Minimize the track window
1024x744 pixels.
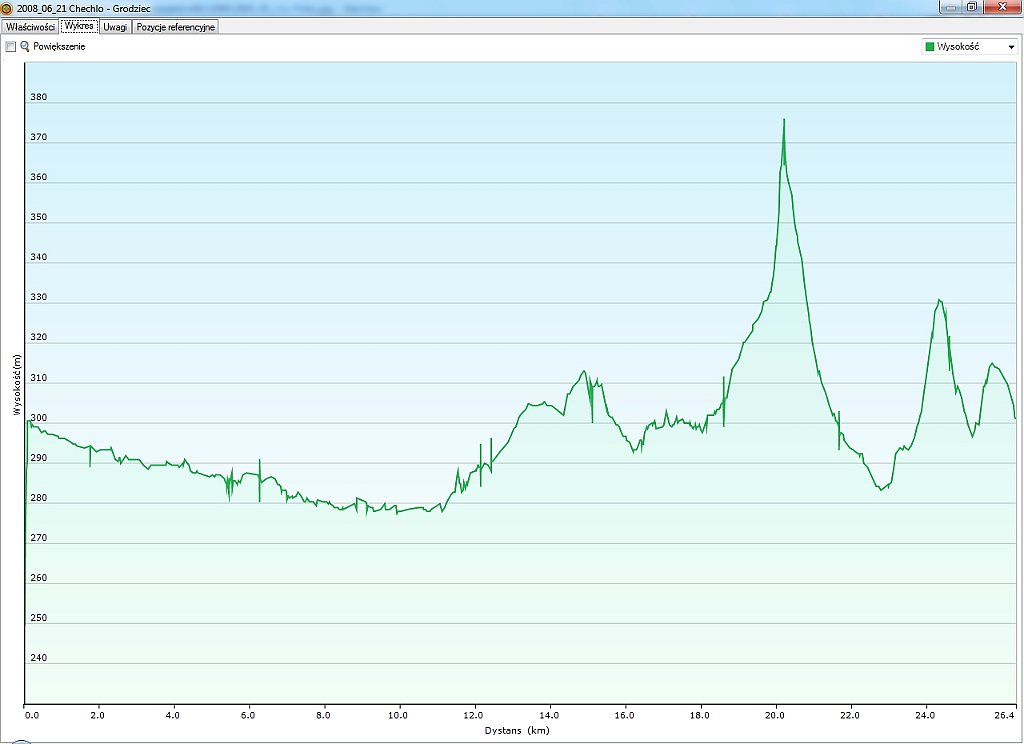949,7
